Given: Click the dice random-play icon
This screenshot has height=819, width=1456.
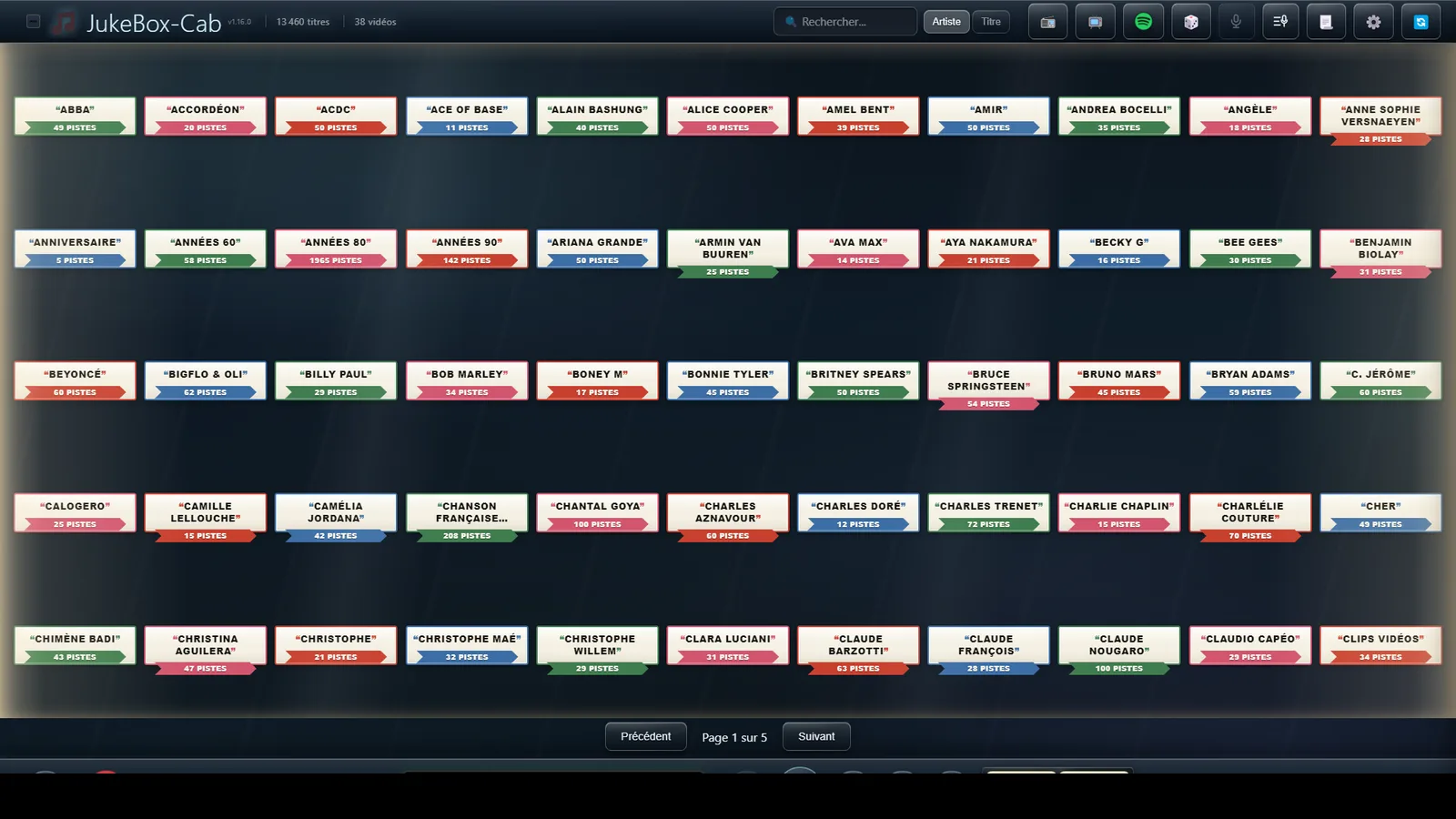Looking at the screenshot, I should (1190, 22).
